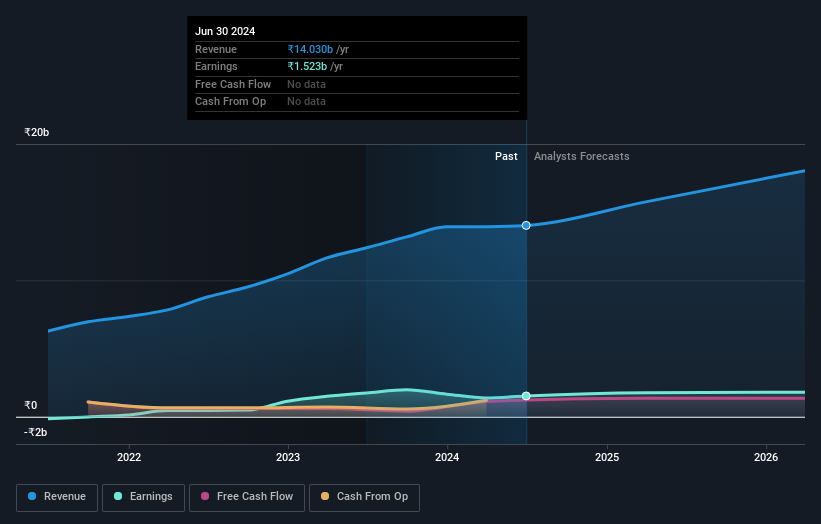Click the teal Earnings data point marker
This screenshot has height=524, width=821.
click(x=526, y=396)
